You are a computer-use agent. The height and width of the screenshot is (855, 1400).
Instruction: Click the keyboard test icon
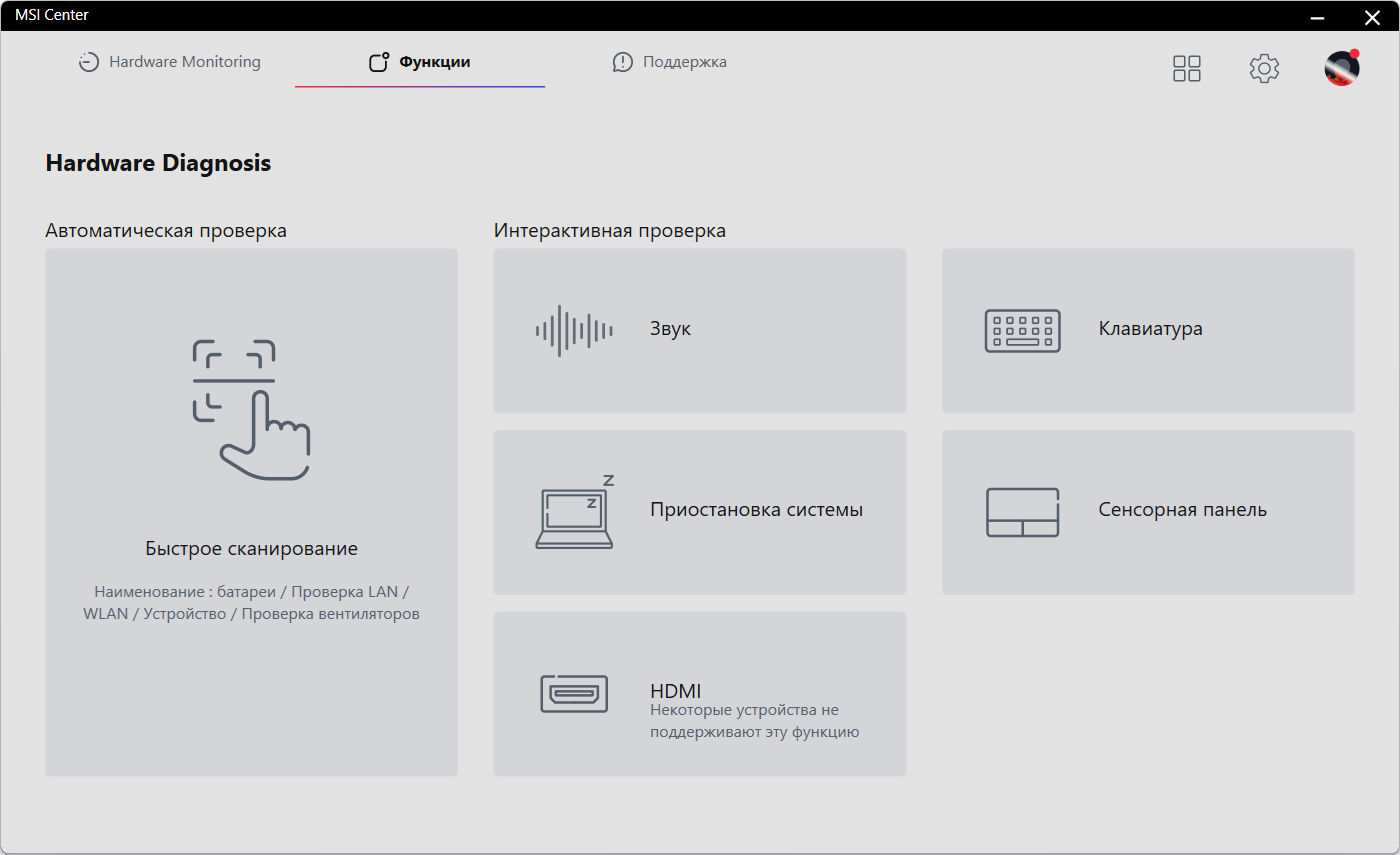(1023, 330)
